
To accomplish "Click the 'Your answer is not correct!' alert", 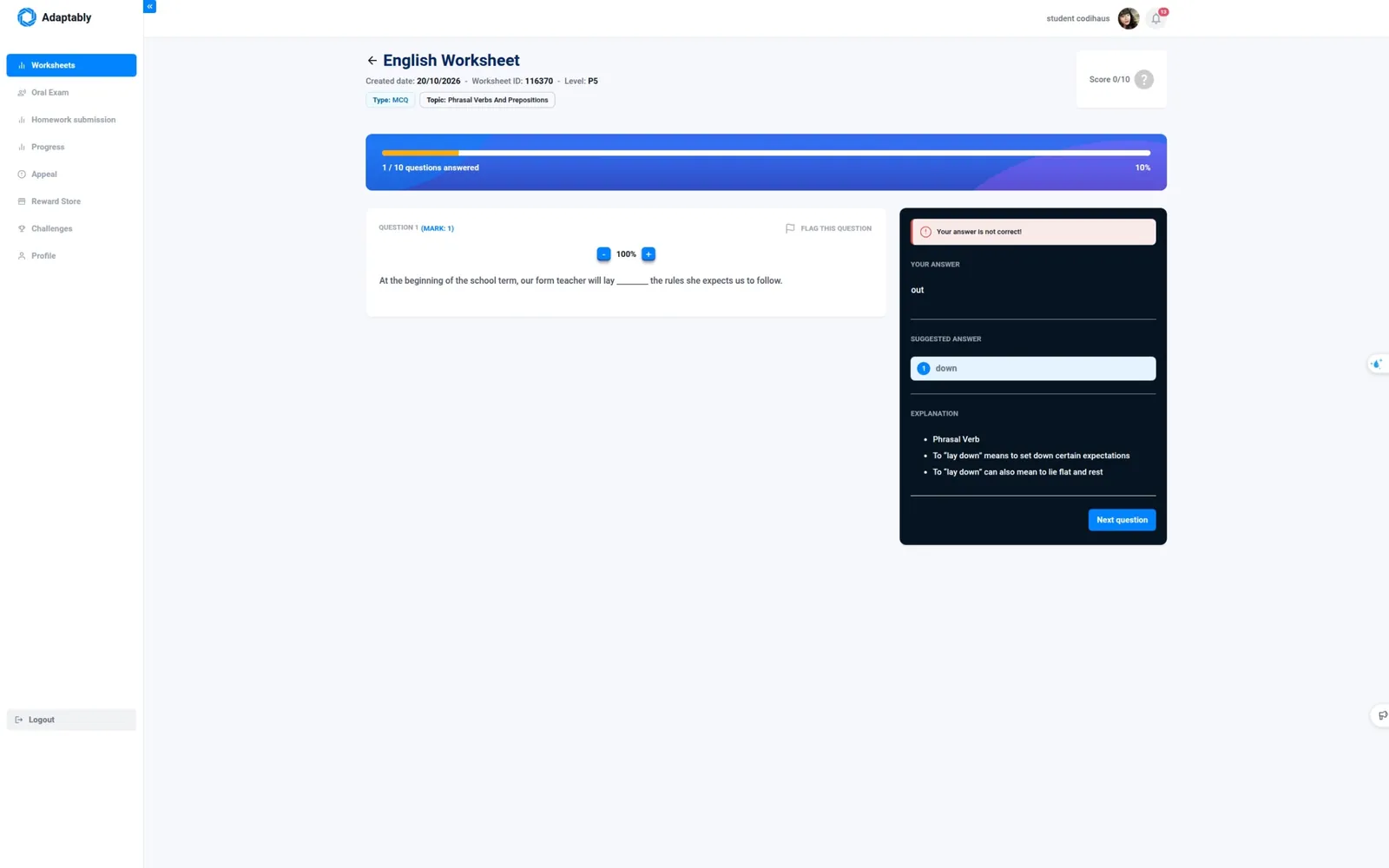I will click(1033, 232).
